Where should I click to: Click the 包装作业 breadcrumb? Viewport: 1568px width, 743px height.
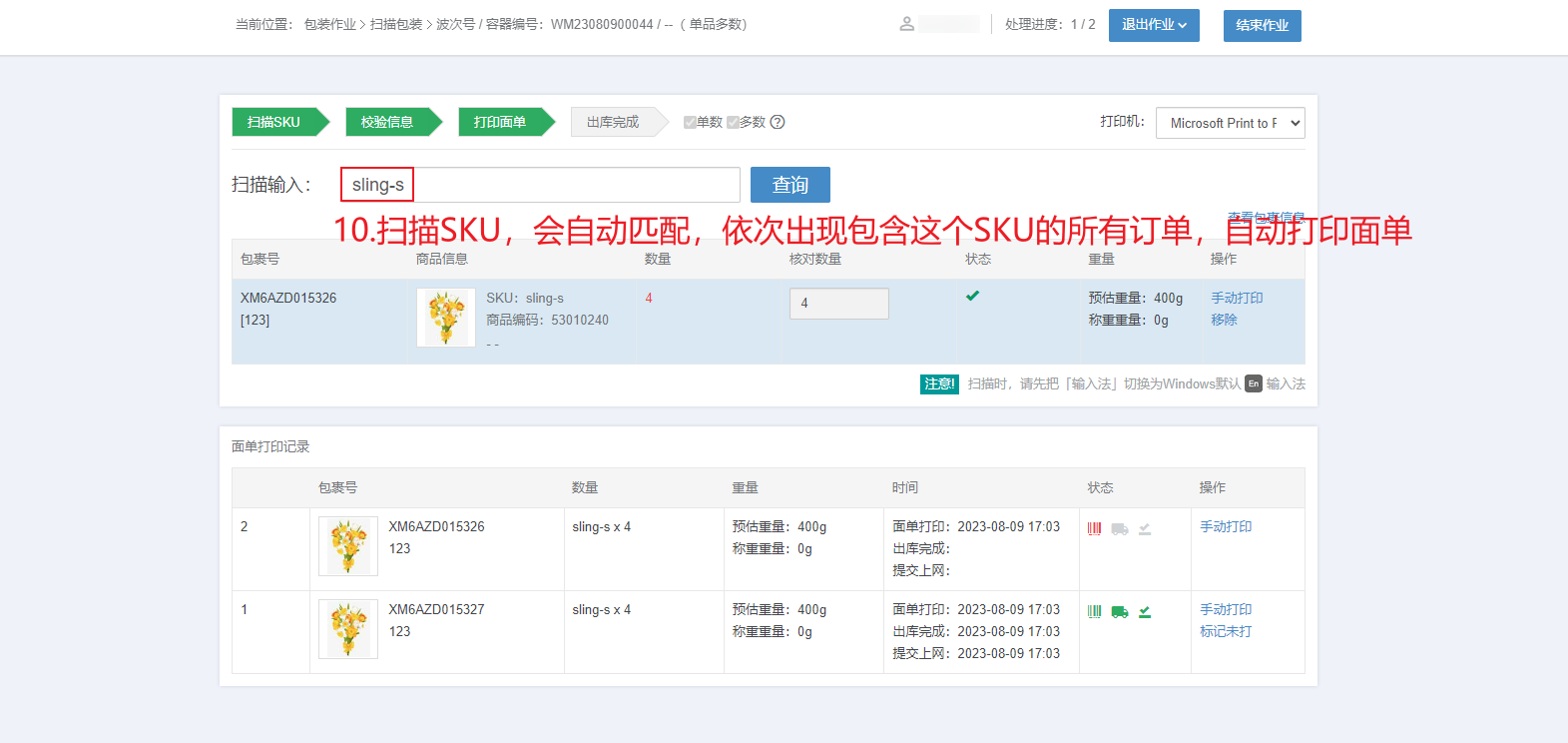coord(329,24)
